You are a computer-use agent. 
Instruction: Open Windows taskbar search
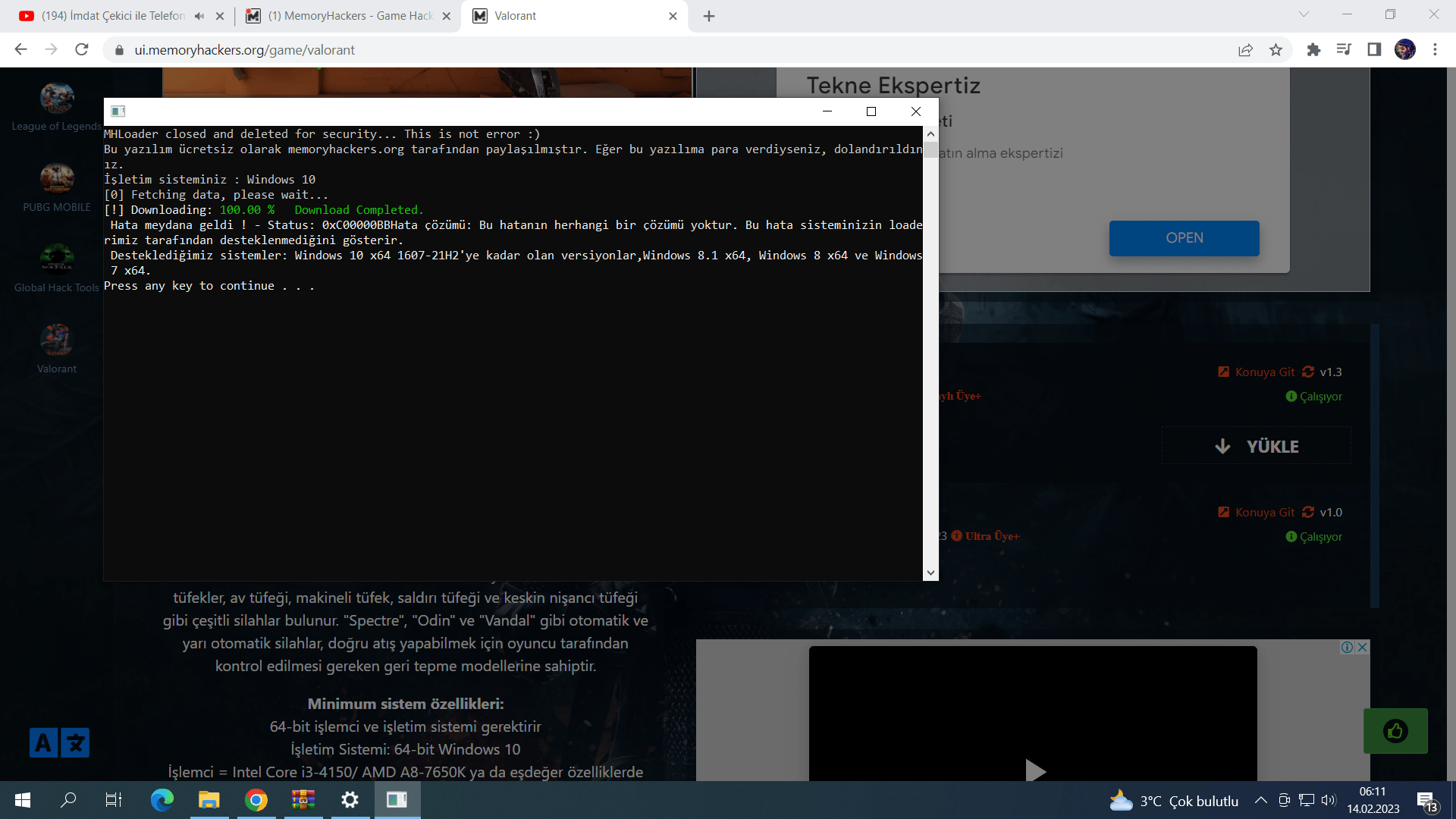coord(68,800)
